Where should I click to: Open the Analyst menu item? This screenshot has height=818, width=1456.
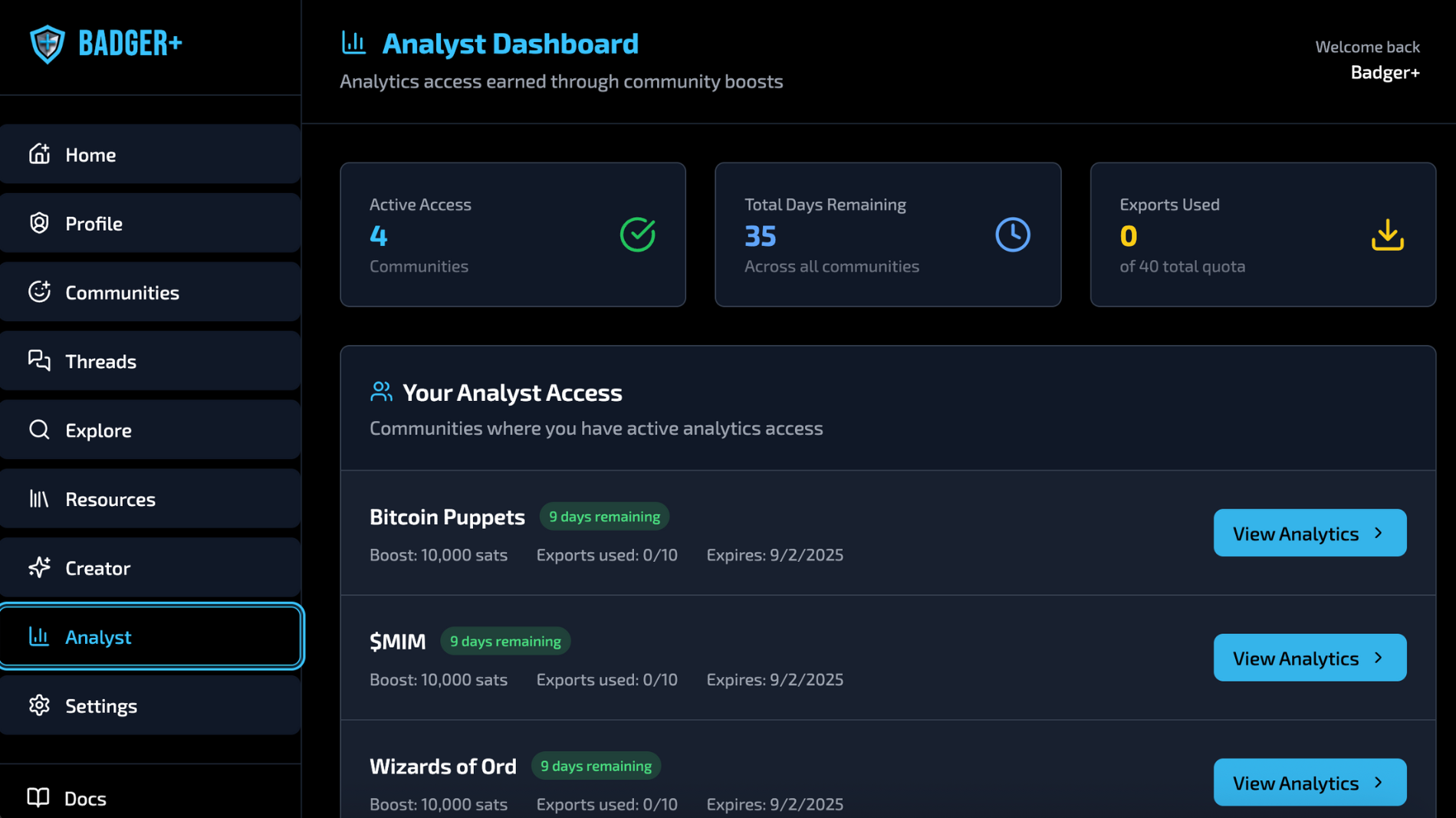tap(150, 637)
